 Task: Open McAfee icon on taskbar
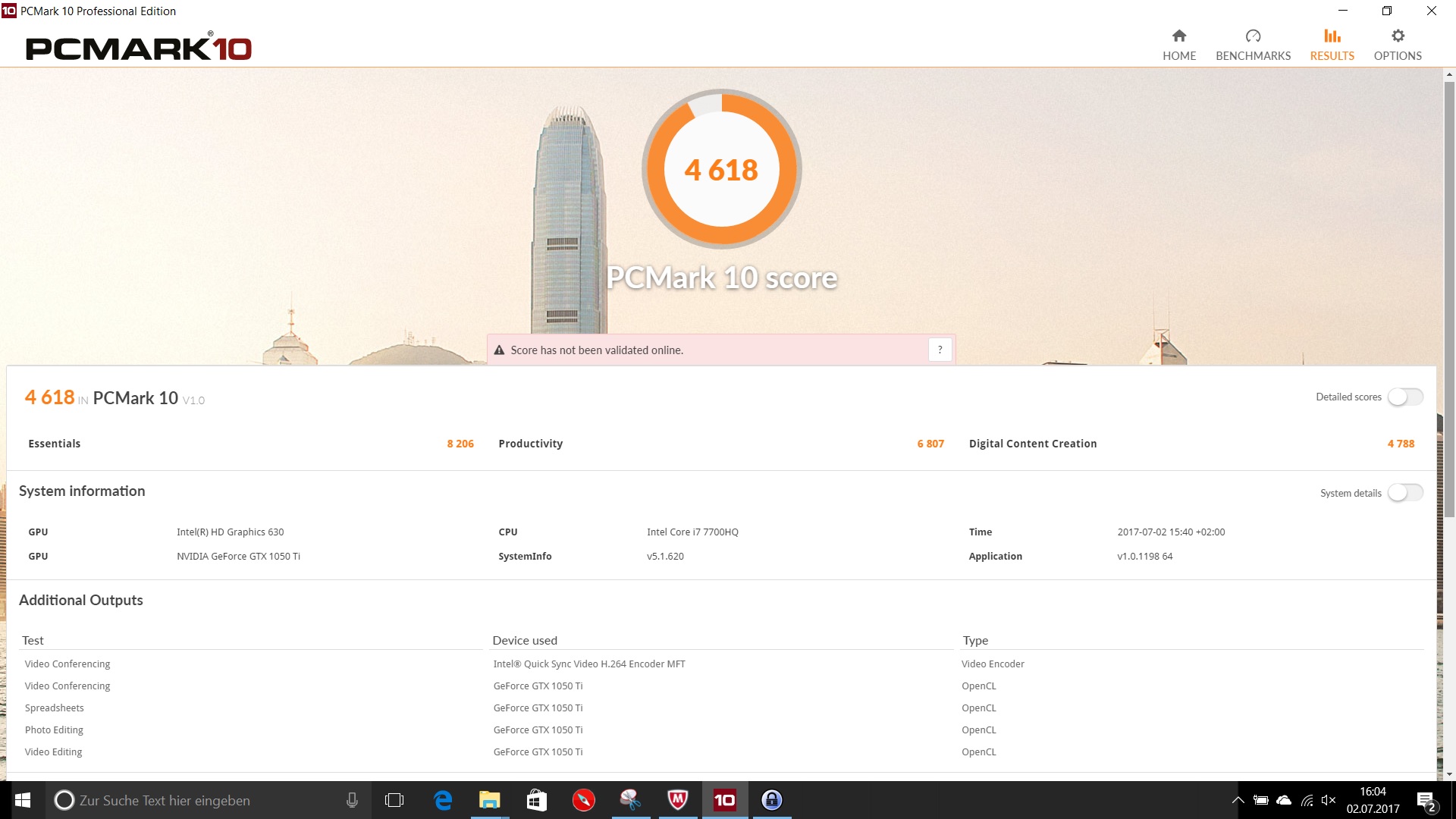[677, 800]
